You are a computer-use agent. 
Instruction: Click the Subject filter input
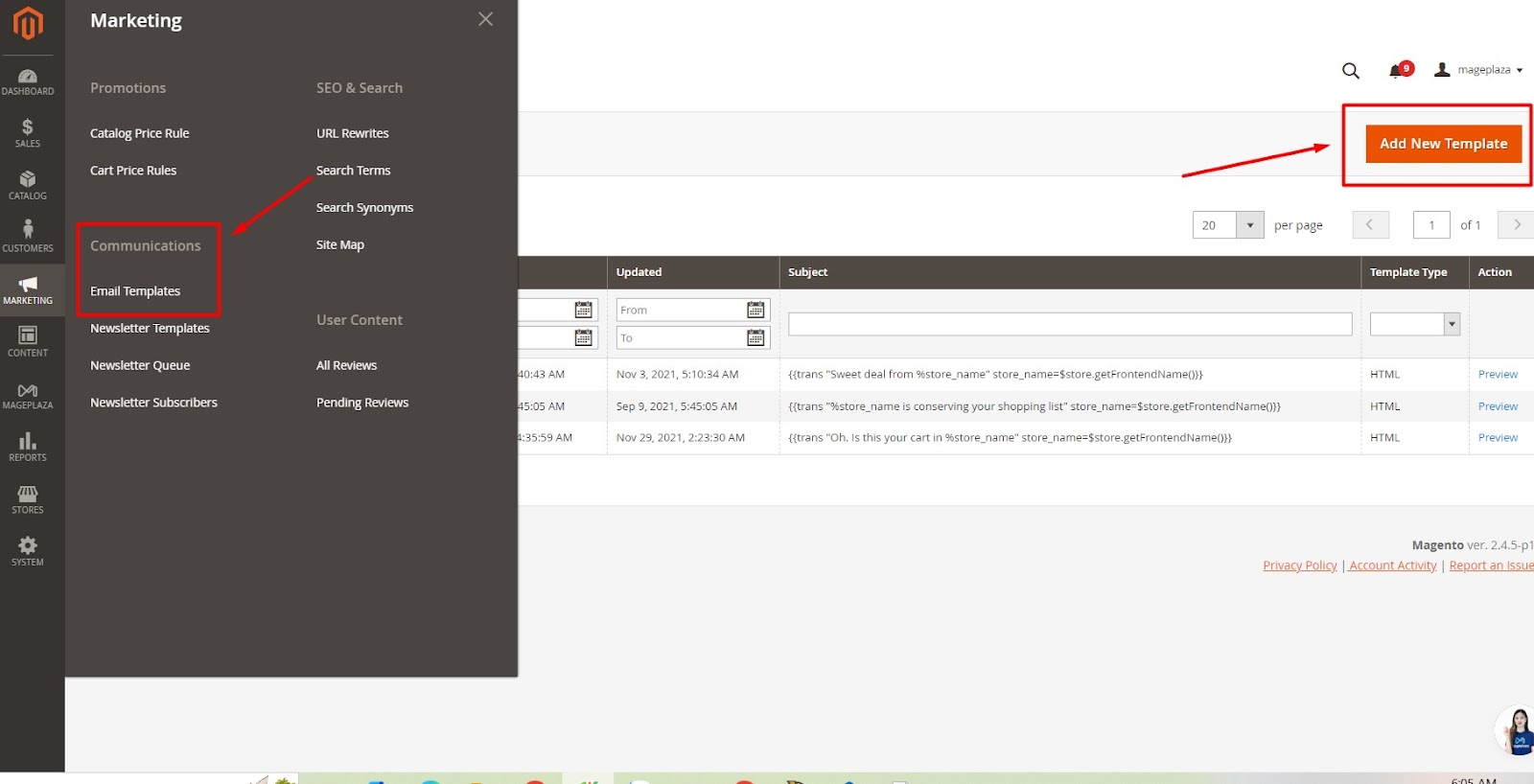click(1070, 324)
